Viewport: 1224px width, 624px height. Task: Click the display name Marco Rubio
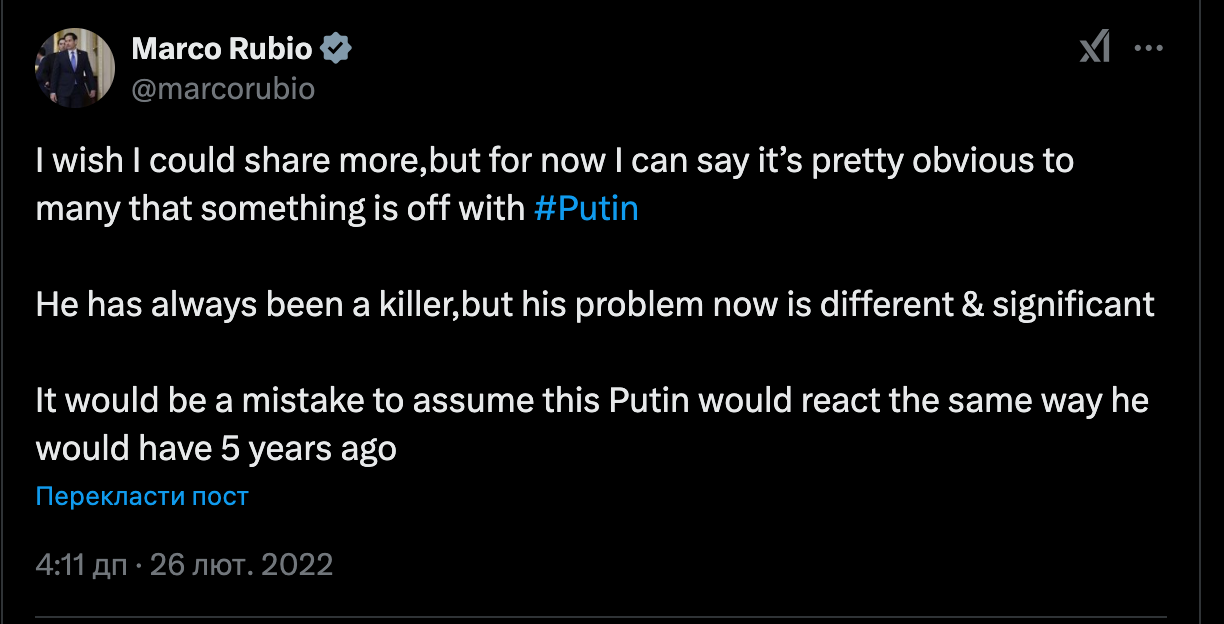223,48
